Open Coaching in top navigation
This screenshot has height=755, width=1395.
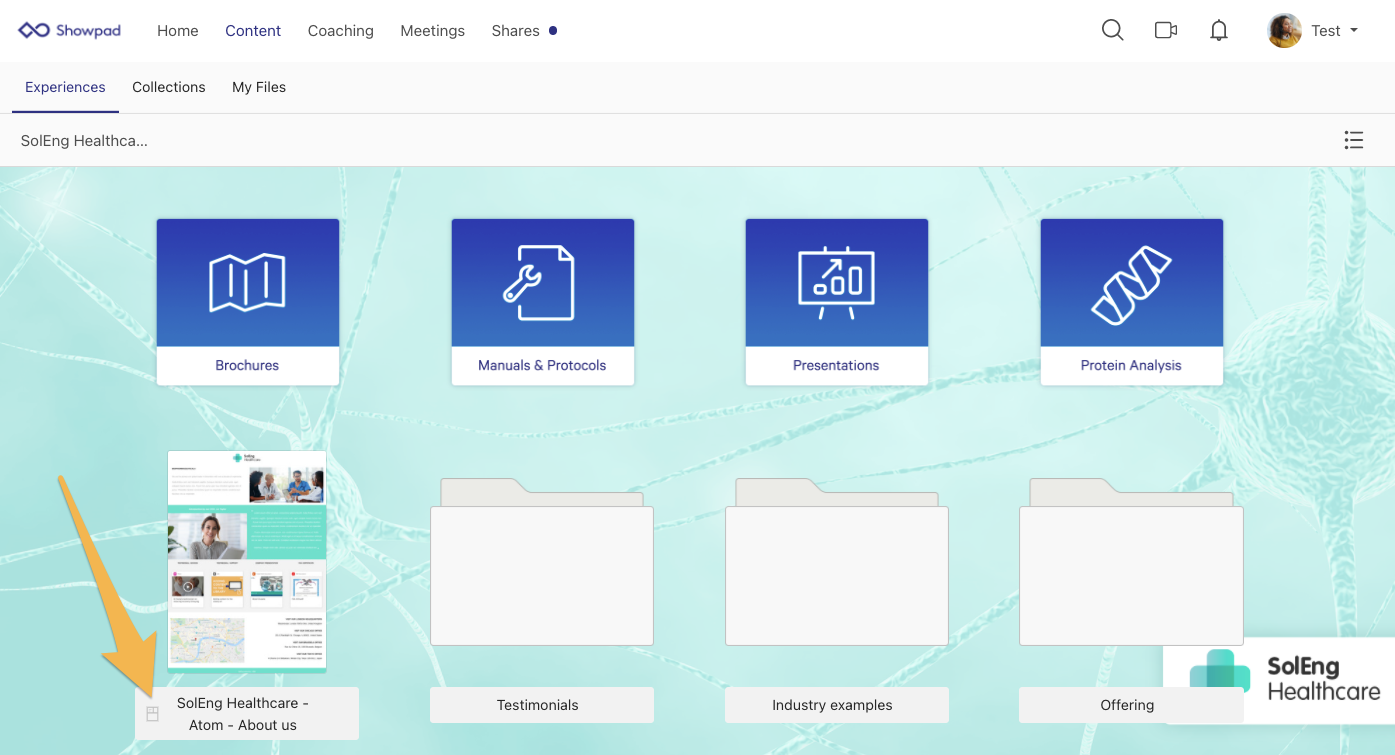[340, 31]
